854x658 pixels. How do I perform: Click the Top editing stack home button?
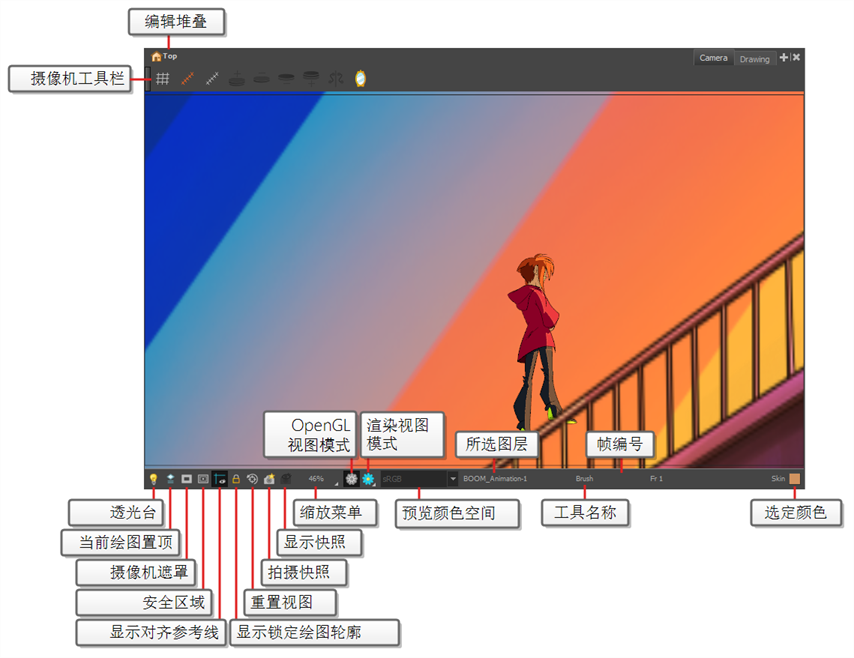pyautogui.click(x=156, y=57)
